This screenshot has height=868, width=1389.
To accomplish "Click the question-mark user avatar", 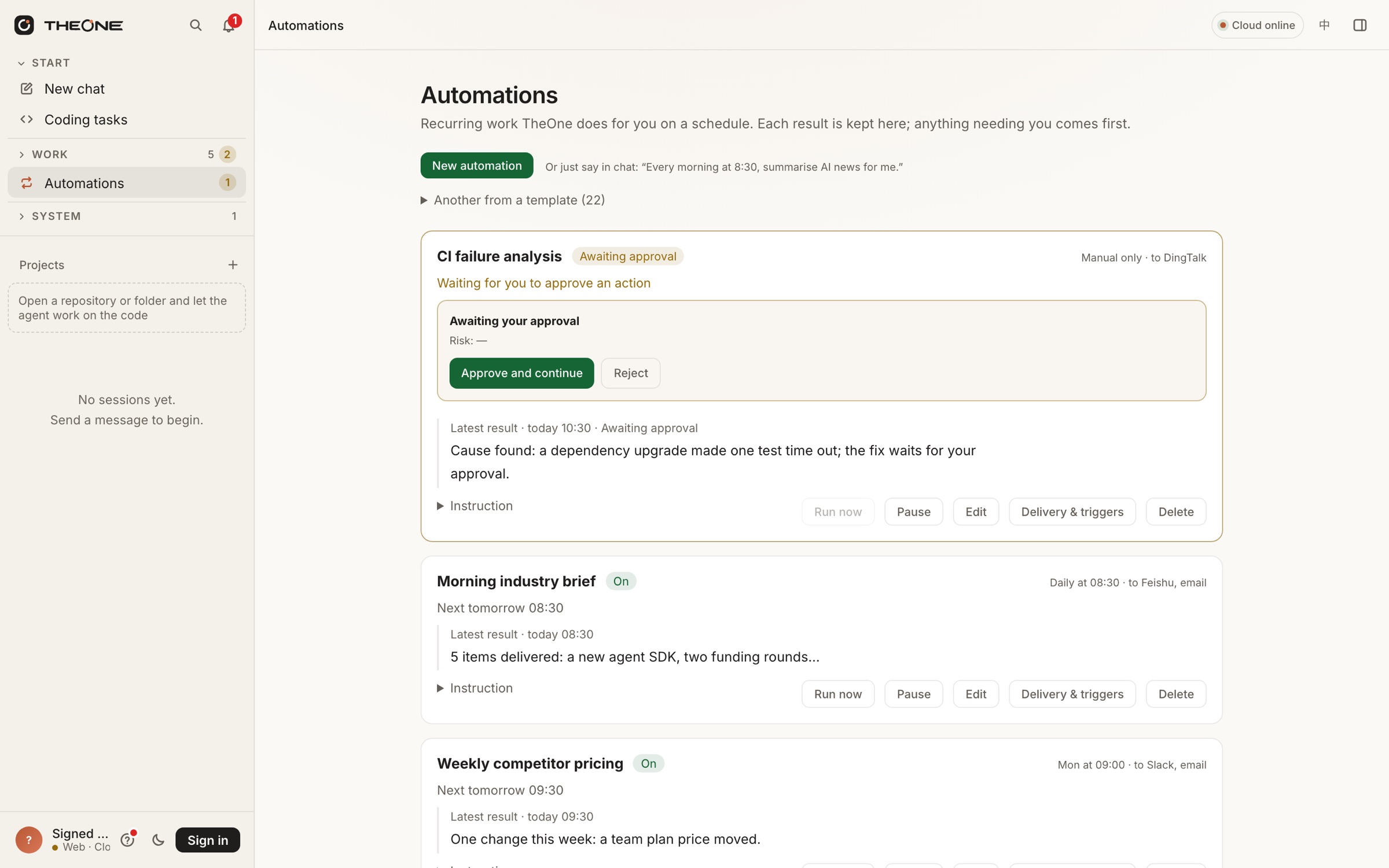I will pyautogui.click(x=29, y=840).
